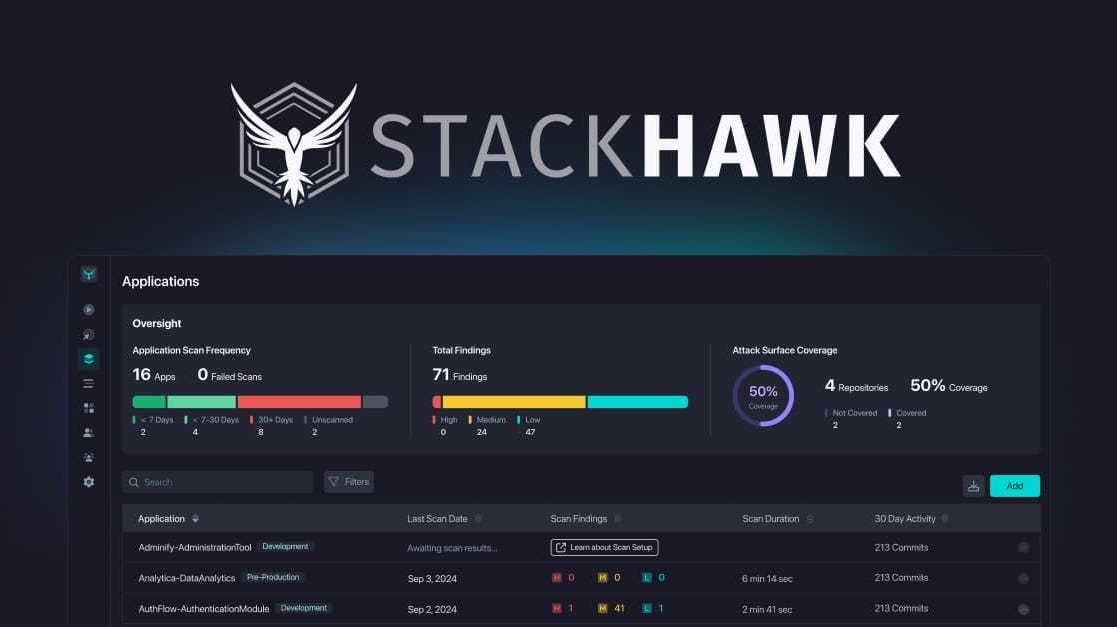Open Adminify-AdministrationTool application
The width and height of the screenshot is (1117, 627).
[194, 548]
